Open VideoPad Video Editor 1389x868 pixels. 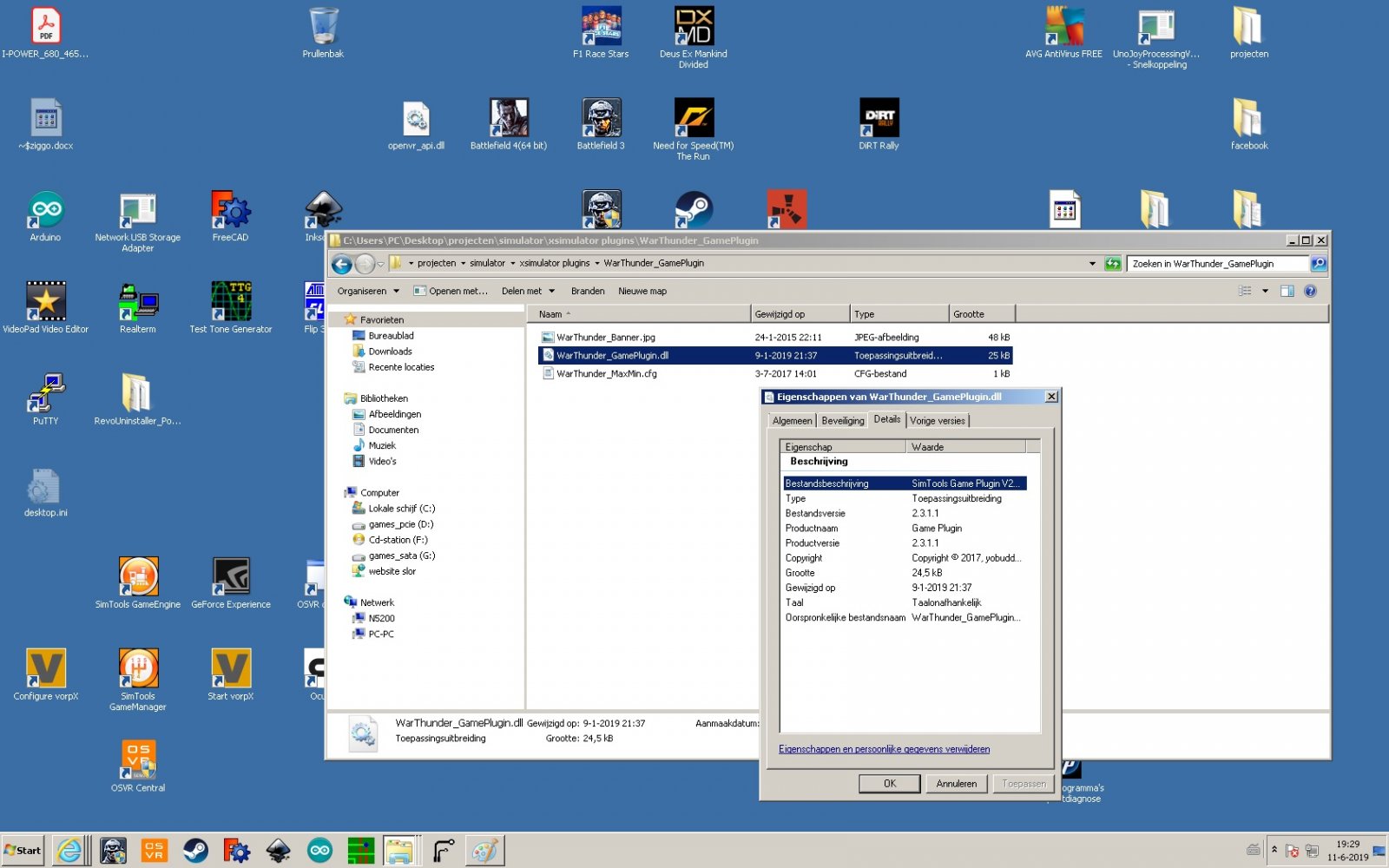point(45,307)
